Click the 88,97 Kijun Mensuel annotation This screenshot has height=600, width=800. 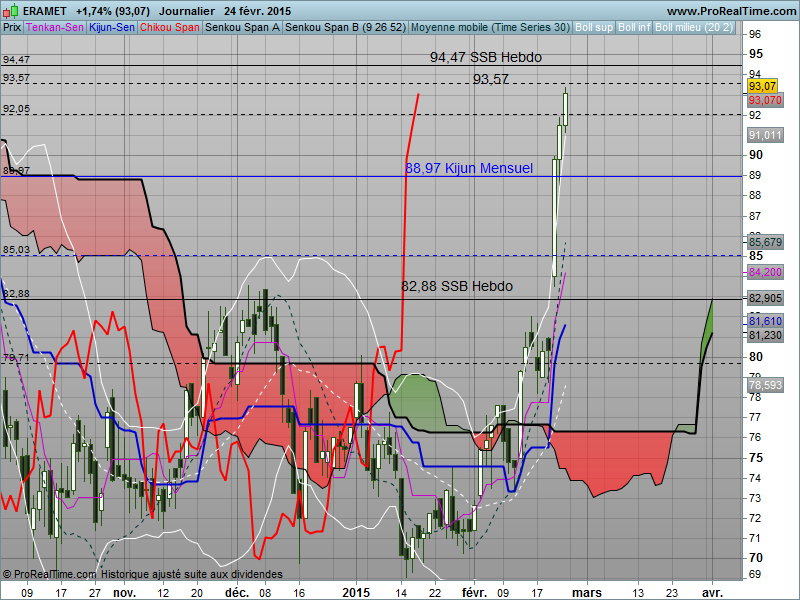coord(469,168)
